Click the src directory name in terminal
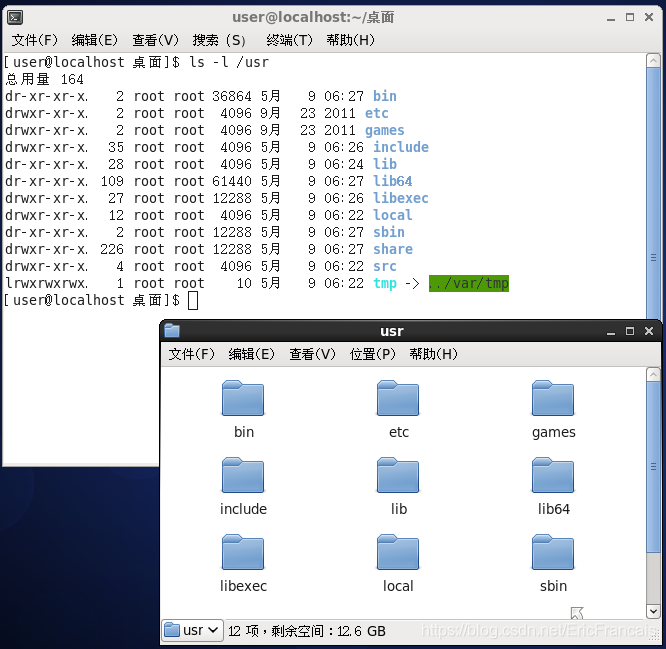 (x=385, y=266)
